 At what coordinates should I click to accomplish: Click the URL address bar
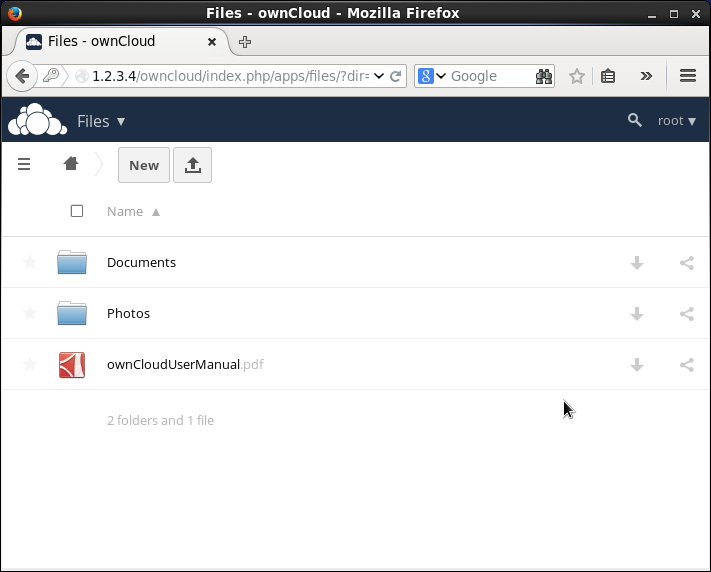(230, 76)
